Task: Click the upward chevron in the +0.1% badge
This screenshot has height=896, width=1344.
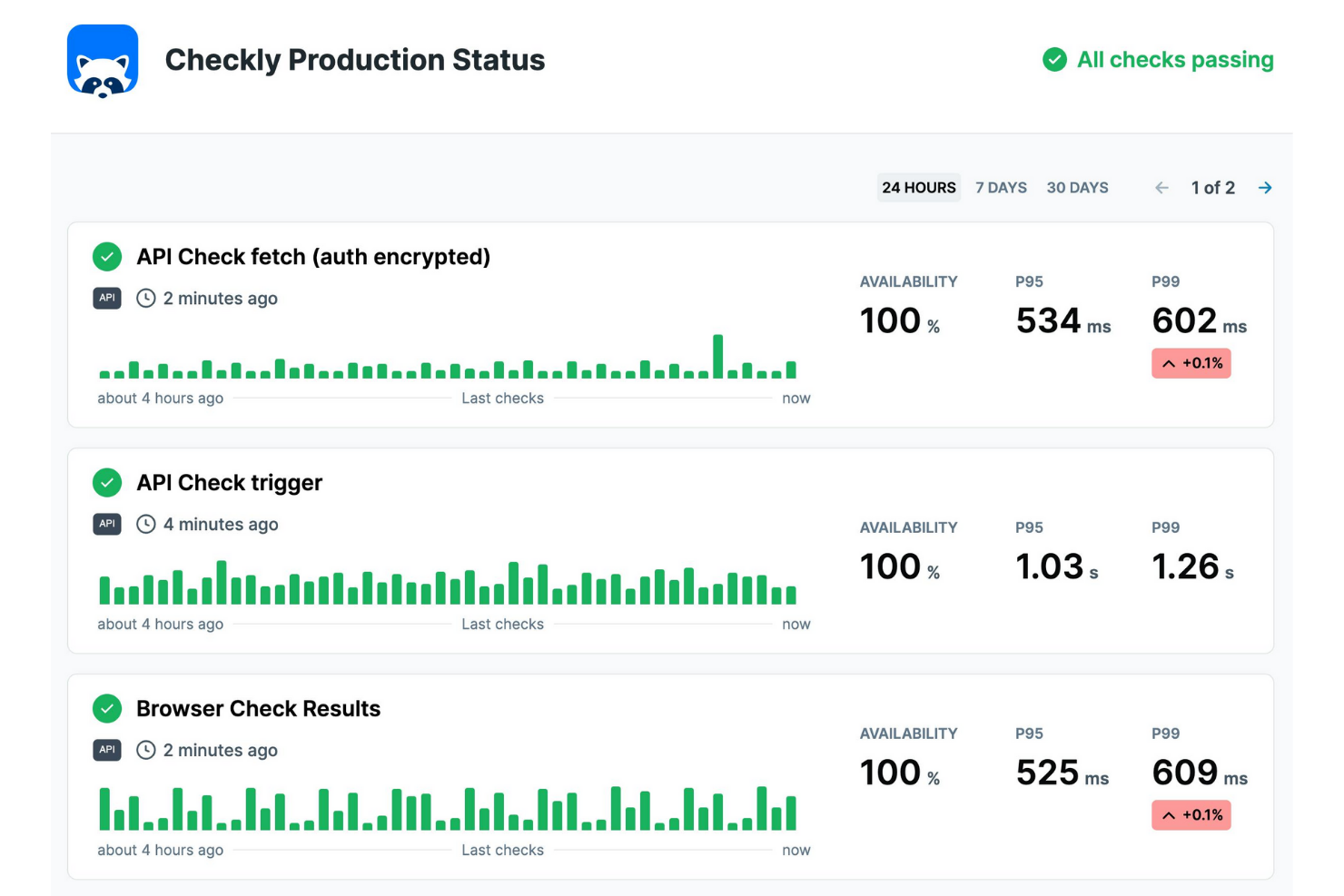Action: (x=1170, y=363)
